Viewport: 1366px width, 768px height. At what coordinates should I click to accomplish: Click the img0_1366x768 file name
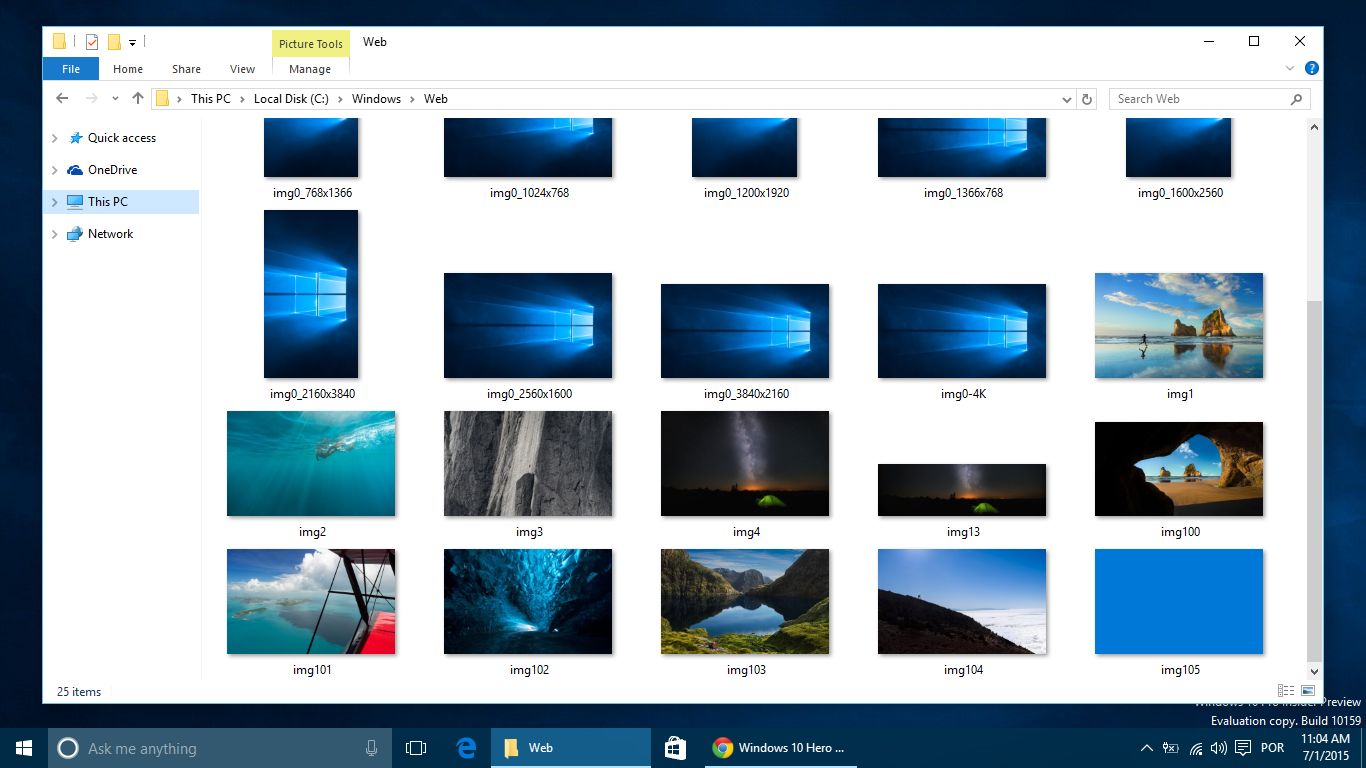963,193
